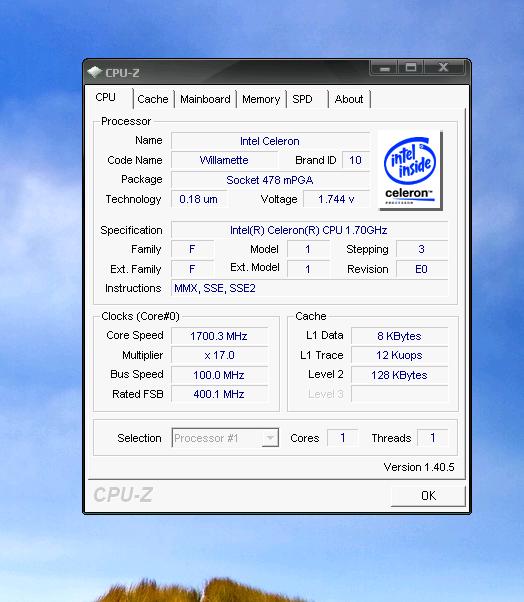Click the Intel Inside Celeron logo
Viewport: 524px width, 602px height.
(x=410, y=170)
